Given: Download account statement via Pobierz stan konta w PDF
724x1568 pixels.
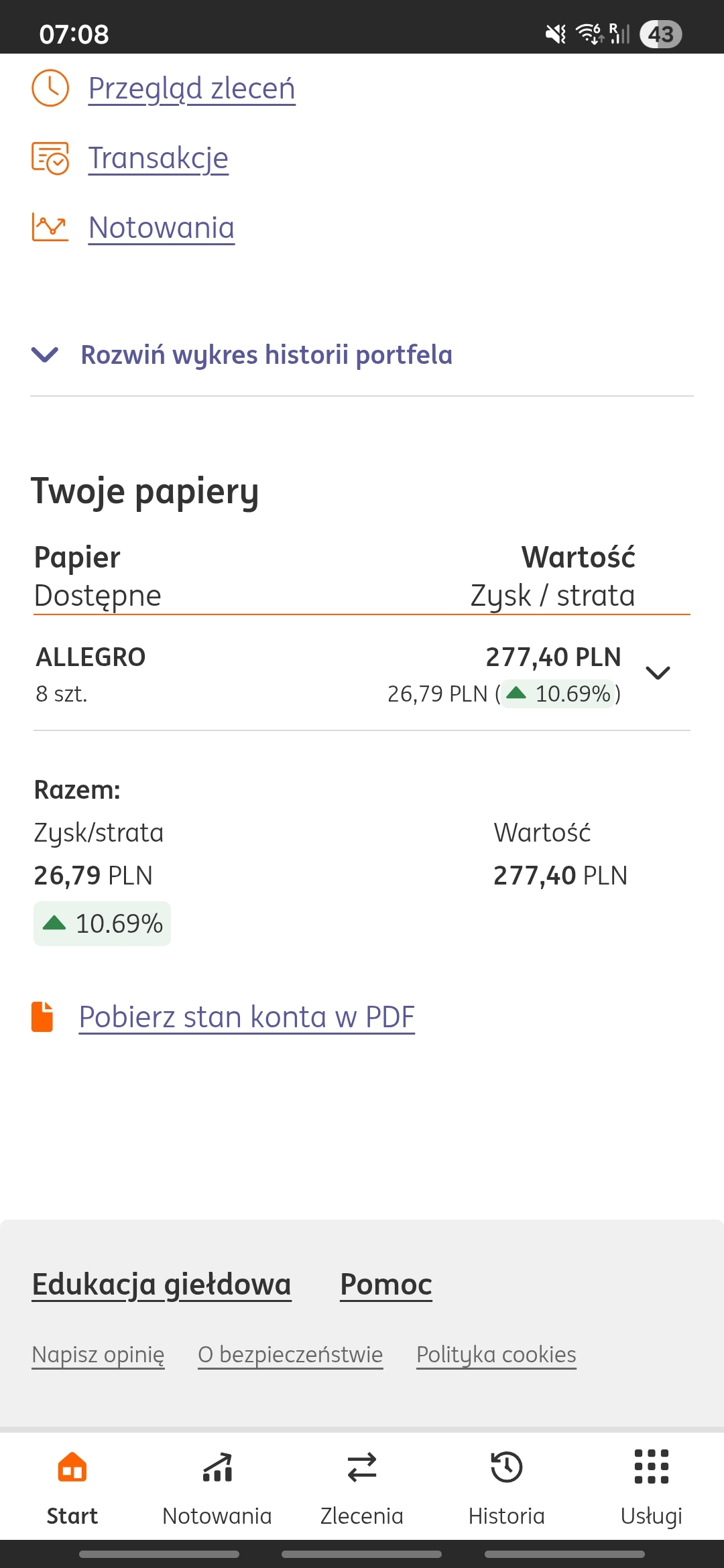Looking at the screenshot, I should [247, 1017].
